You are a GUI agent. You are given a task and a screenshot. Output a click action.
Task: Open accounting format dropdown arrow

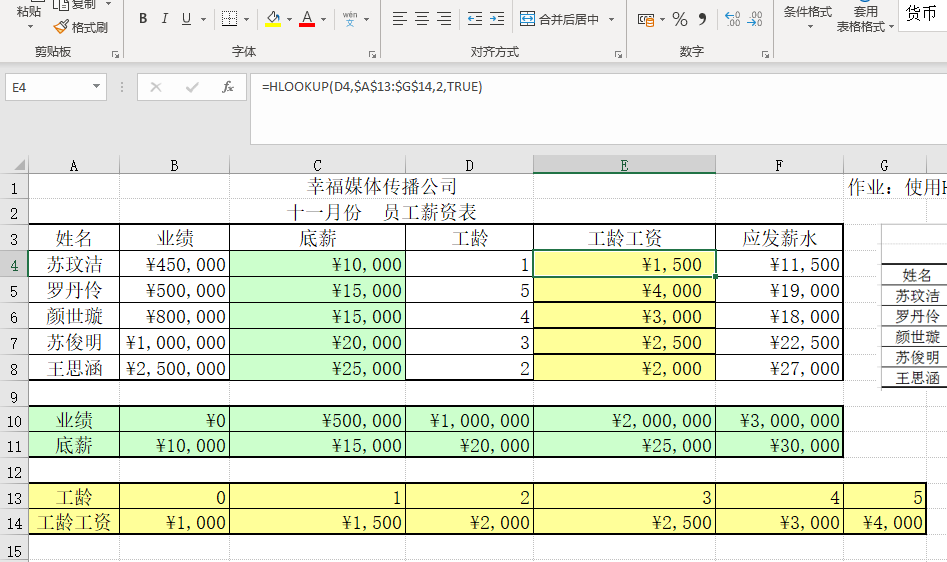pos(663,19)
